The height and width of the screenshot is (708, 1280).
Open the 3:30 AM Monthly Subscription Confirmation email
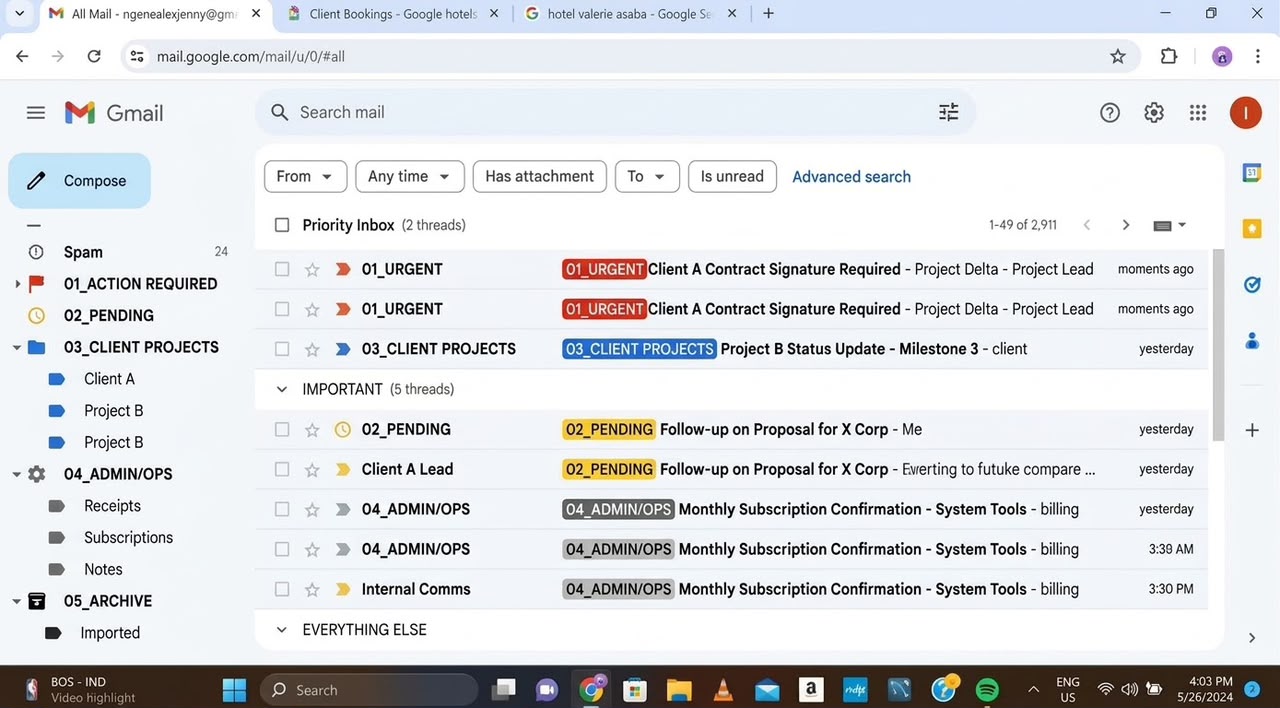pyautogui.click(x=731, y=549)
